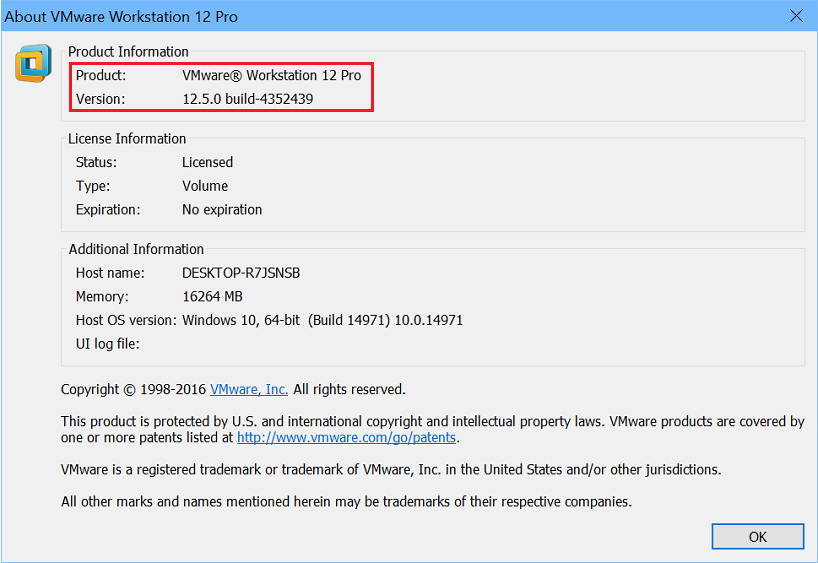Image resolution: width=818 pixels, height=563 pixels.
Task: Click the About VMware Workstation title bar
Action: (x=300, y=16)
